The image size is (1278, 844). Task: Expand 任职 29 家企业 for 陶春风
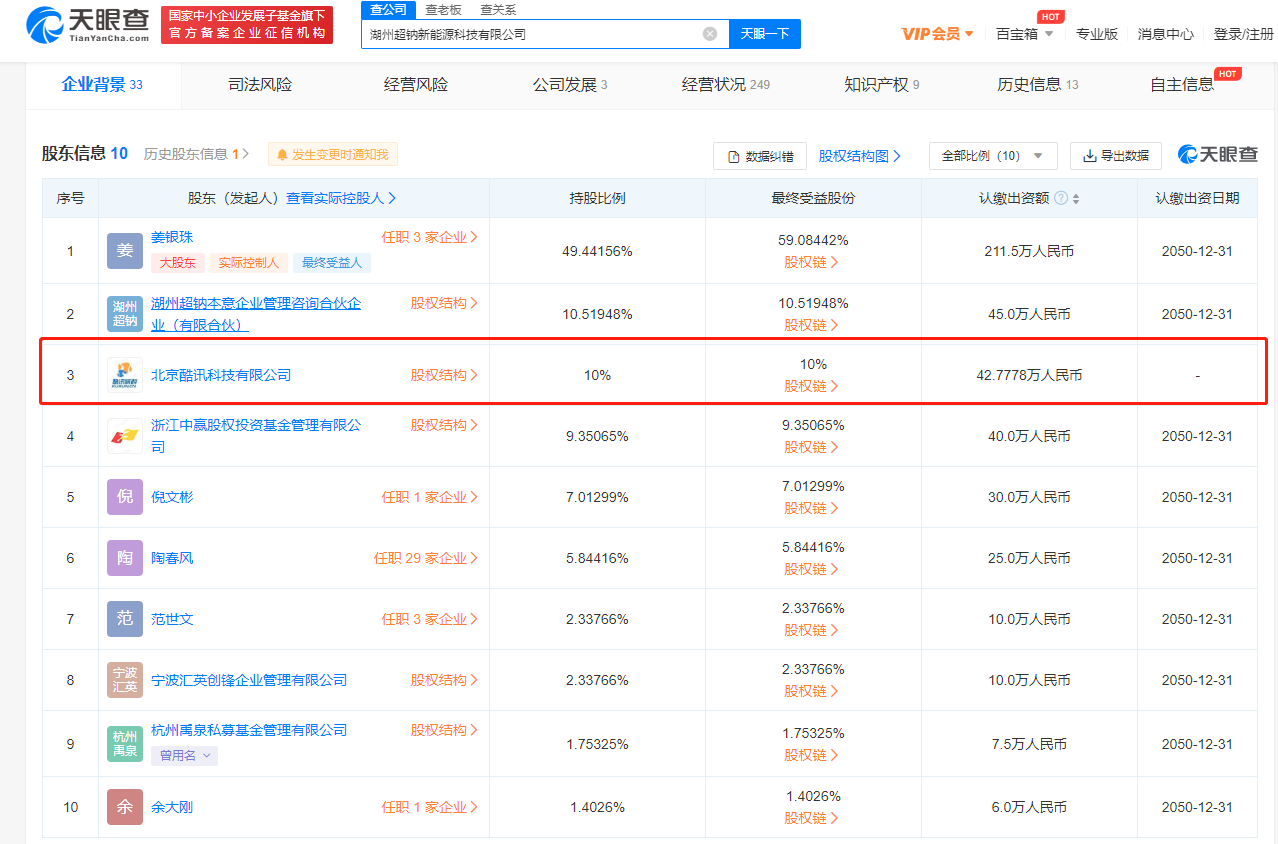click(426, 558)
